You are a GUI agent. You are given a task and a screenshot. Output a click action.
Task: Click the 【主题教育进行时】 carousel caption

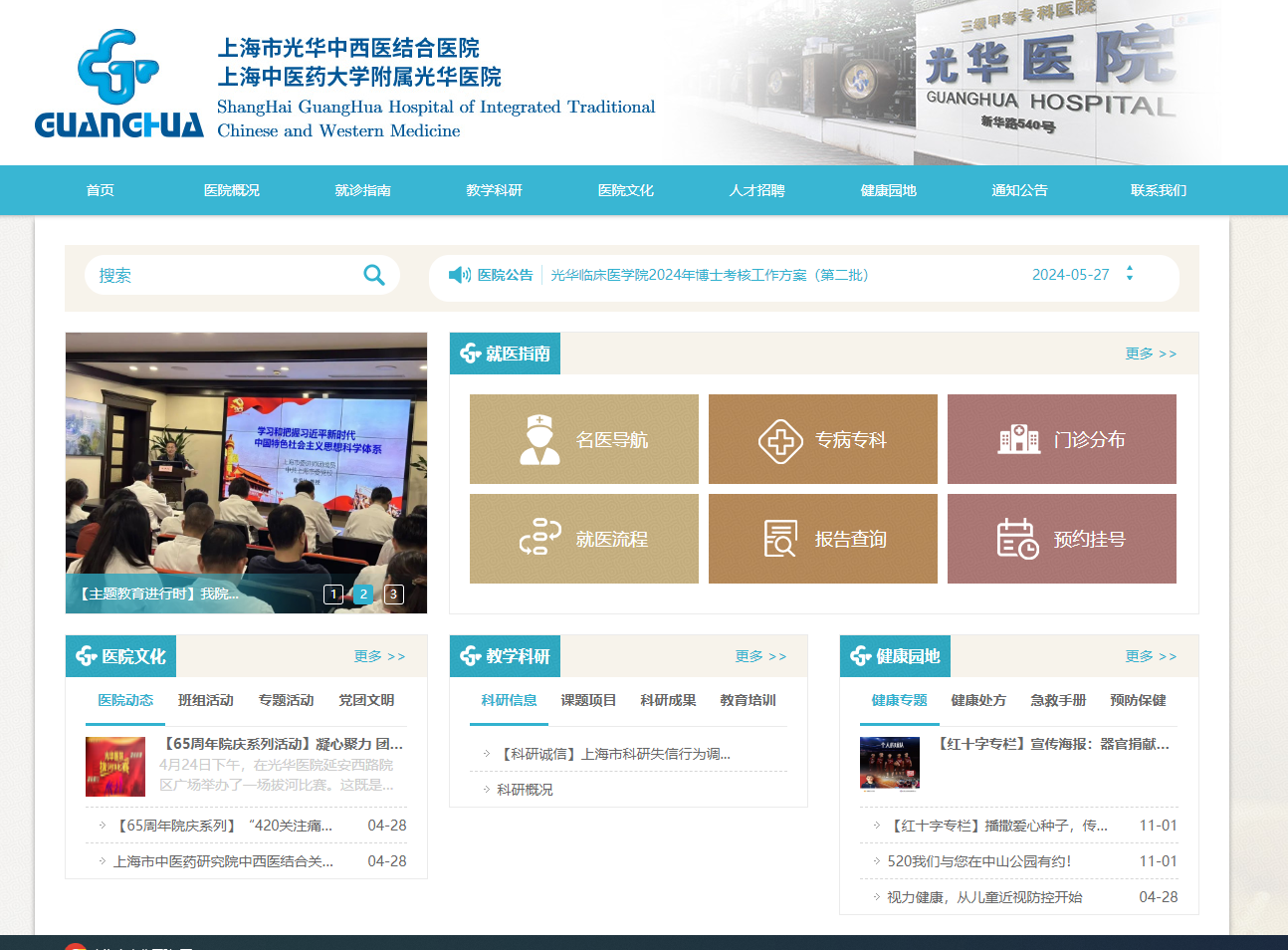point(157,594)
